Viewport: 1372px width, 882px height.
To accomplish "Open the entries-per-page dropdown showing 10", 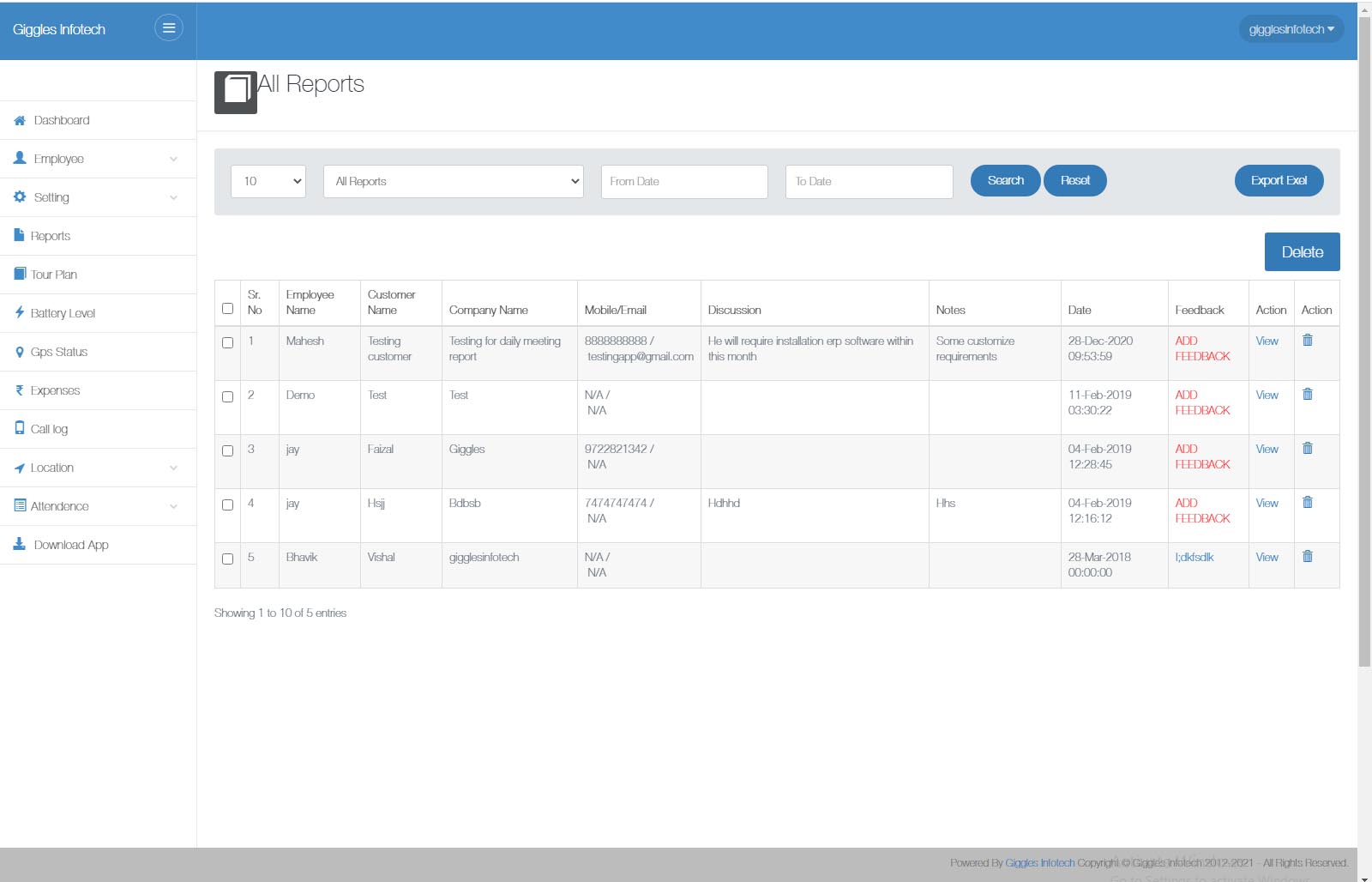I will 268,181.
